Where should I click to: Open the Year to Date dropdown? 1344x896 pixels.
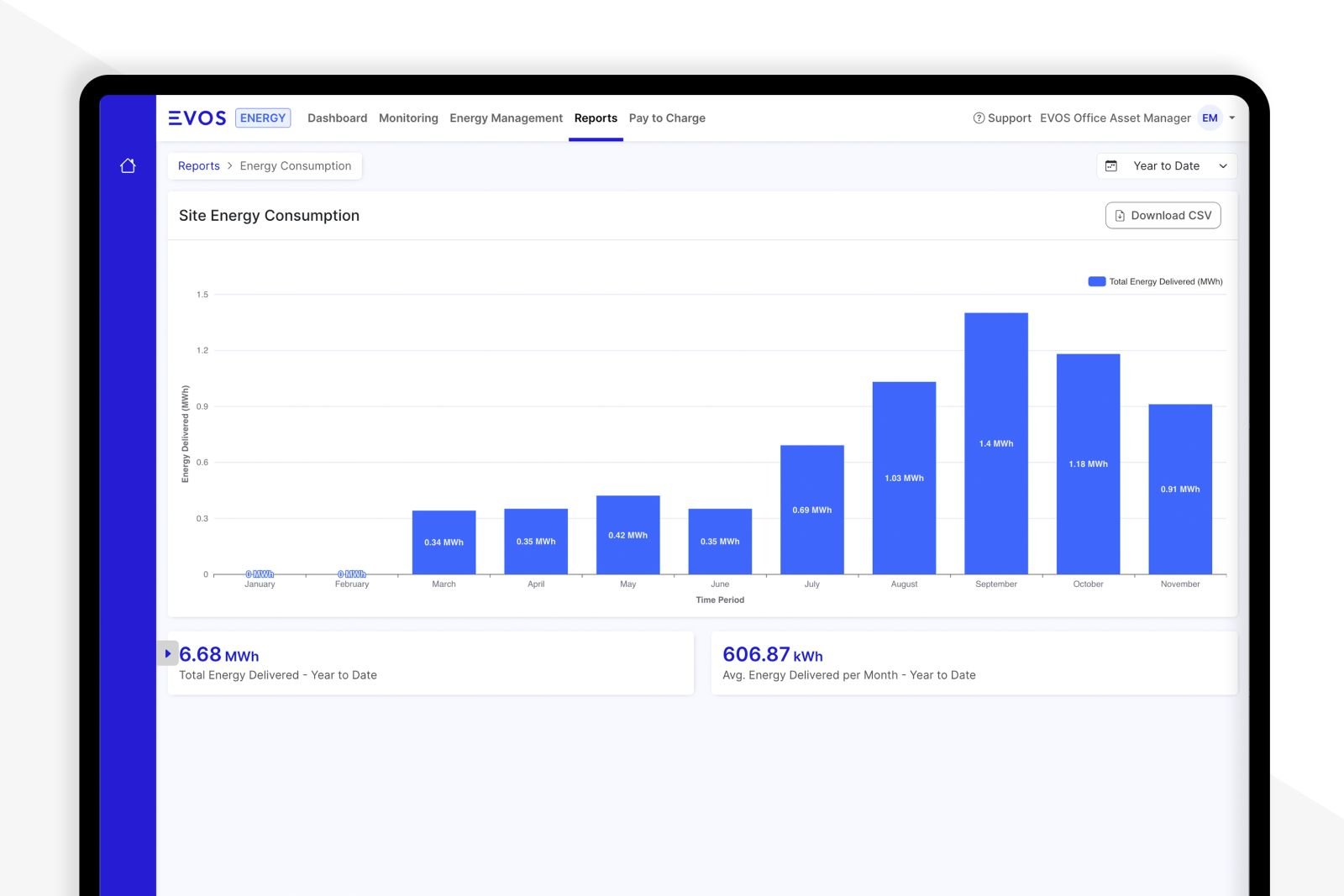click(x=1167, y=166)
